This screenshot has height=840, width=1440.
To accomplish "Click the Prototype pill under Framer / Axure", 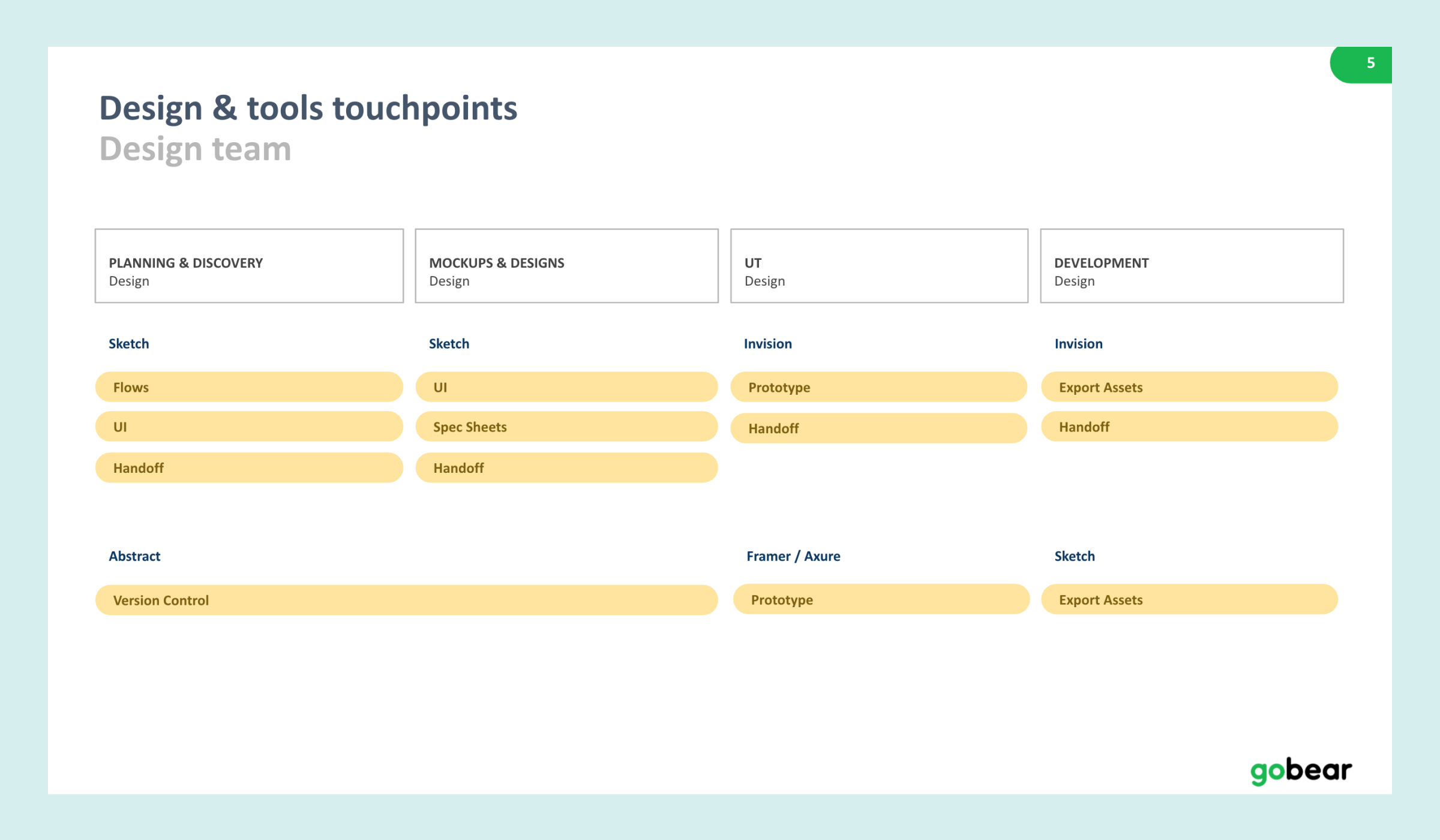I will (881, 599).
